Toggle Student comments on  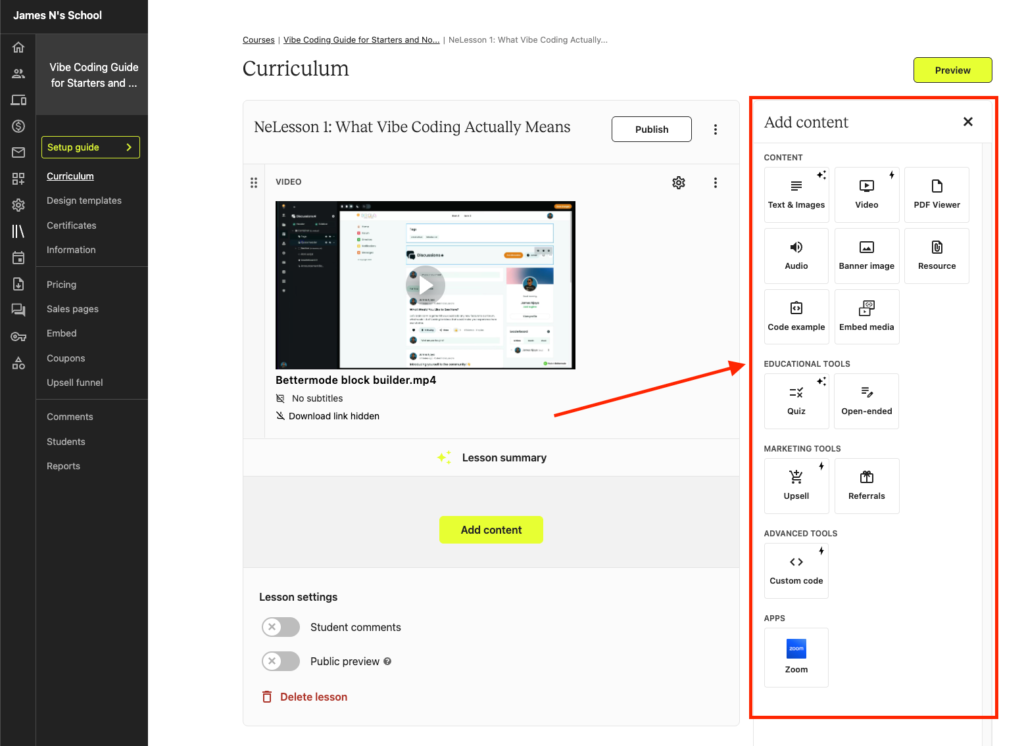tap(280, 627)
